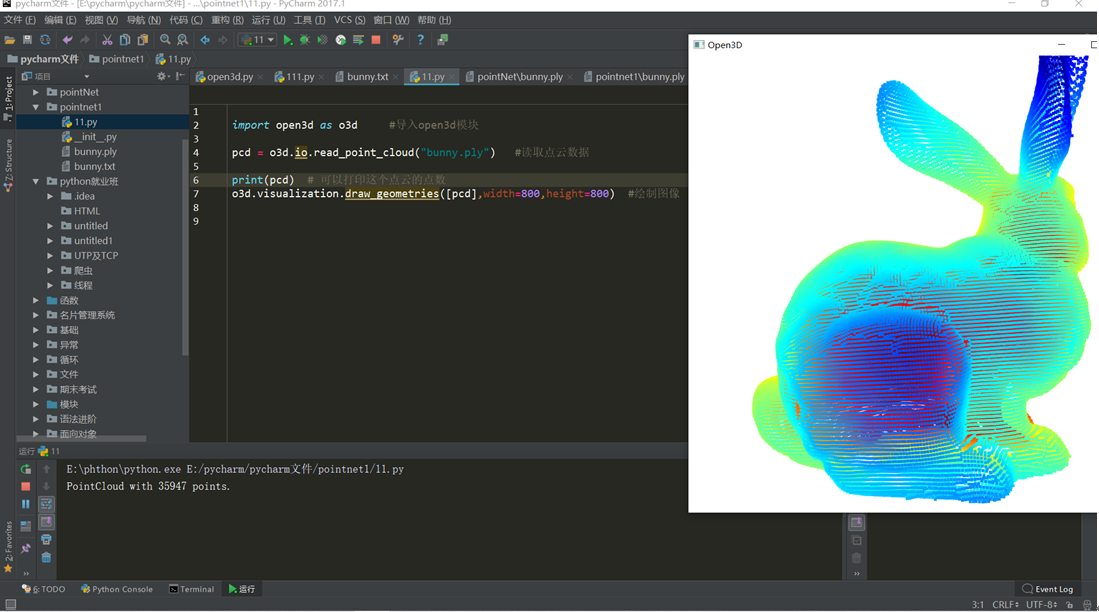
Task: Click the project panel gear settings icon
Action: tap(162, 76)
